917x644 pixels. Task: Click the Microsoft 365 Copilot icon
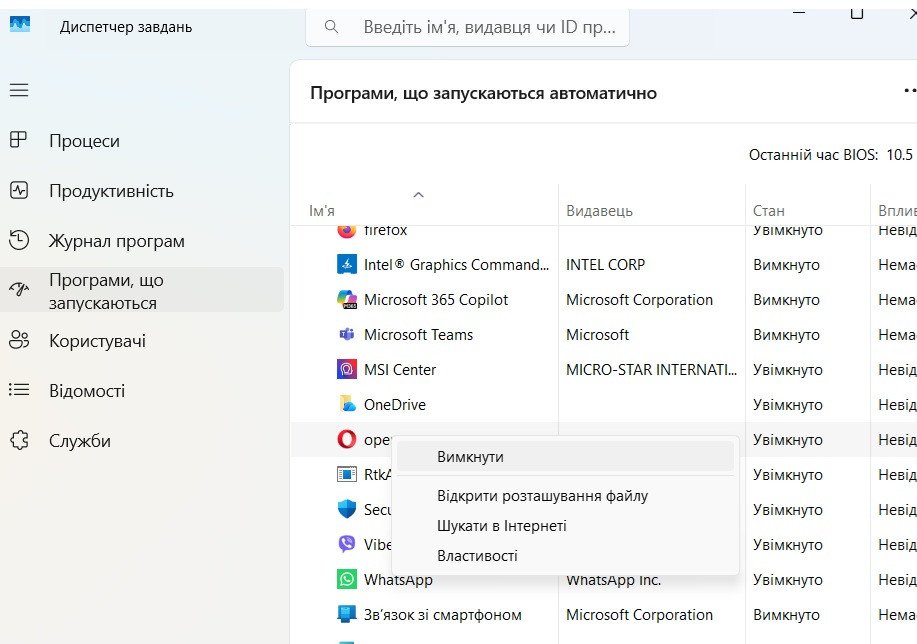tap(347, 299)
